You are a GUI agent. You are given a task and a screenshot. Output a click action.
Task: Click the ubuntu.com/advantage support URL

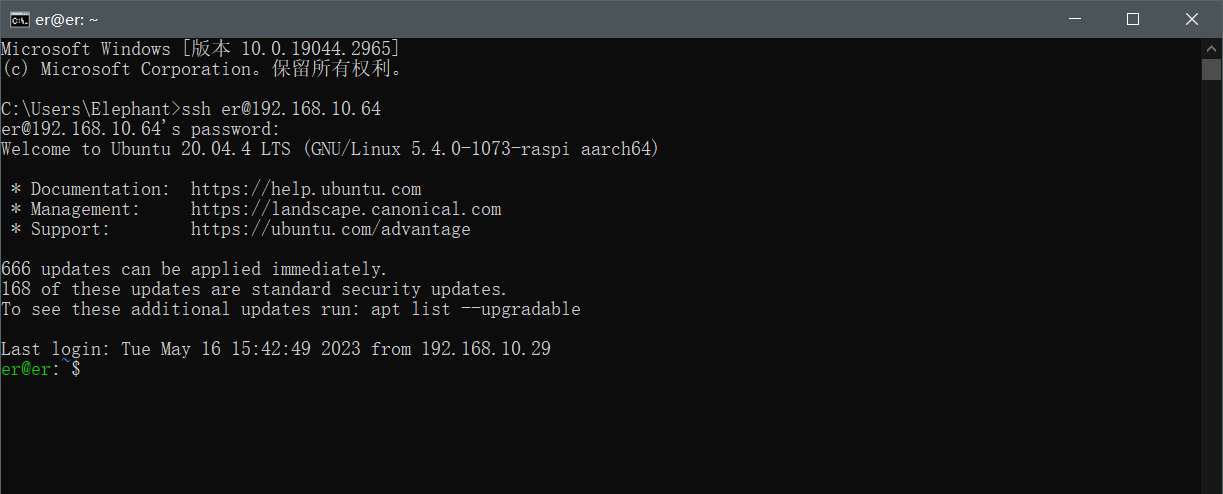click(331, 229)
